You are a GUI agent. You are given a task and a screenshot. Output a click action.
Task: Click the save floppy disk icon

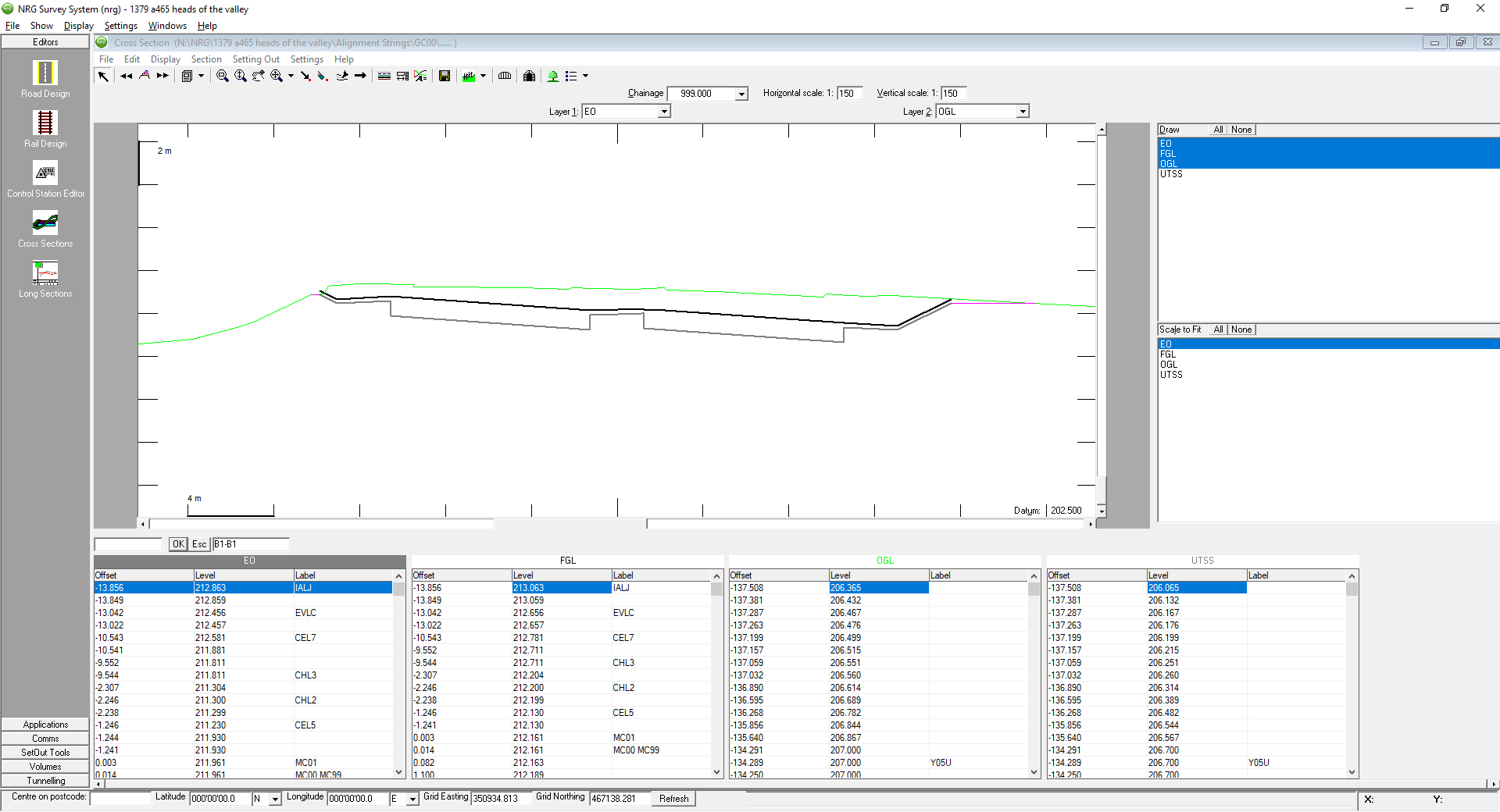pyautogui.click(x=445, y=76)
